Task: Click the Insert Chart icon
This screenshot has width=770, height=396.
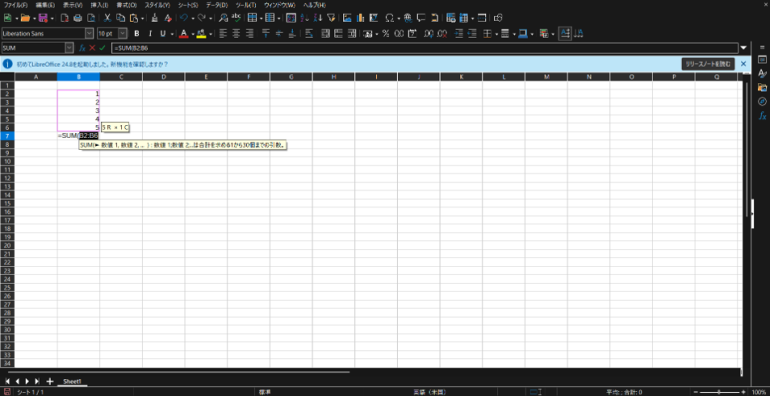Action: [x=361, y=18]
